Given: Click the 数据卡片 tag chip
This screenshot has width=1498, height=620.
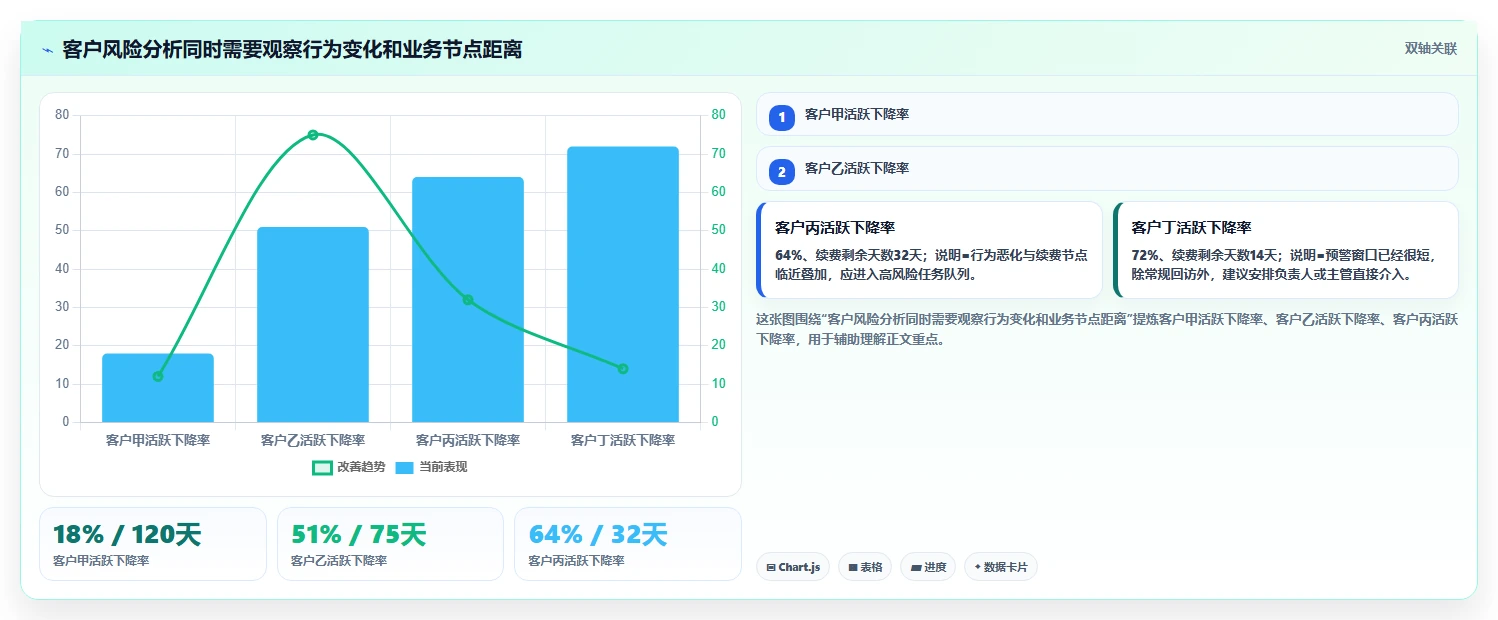Looking at the screenshot, I should click(x=1001, y=567).
